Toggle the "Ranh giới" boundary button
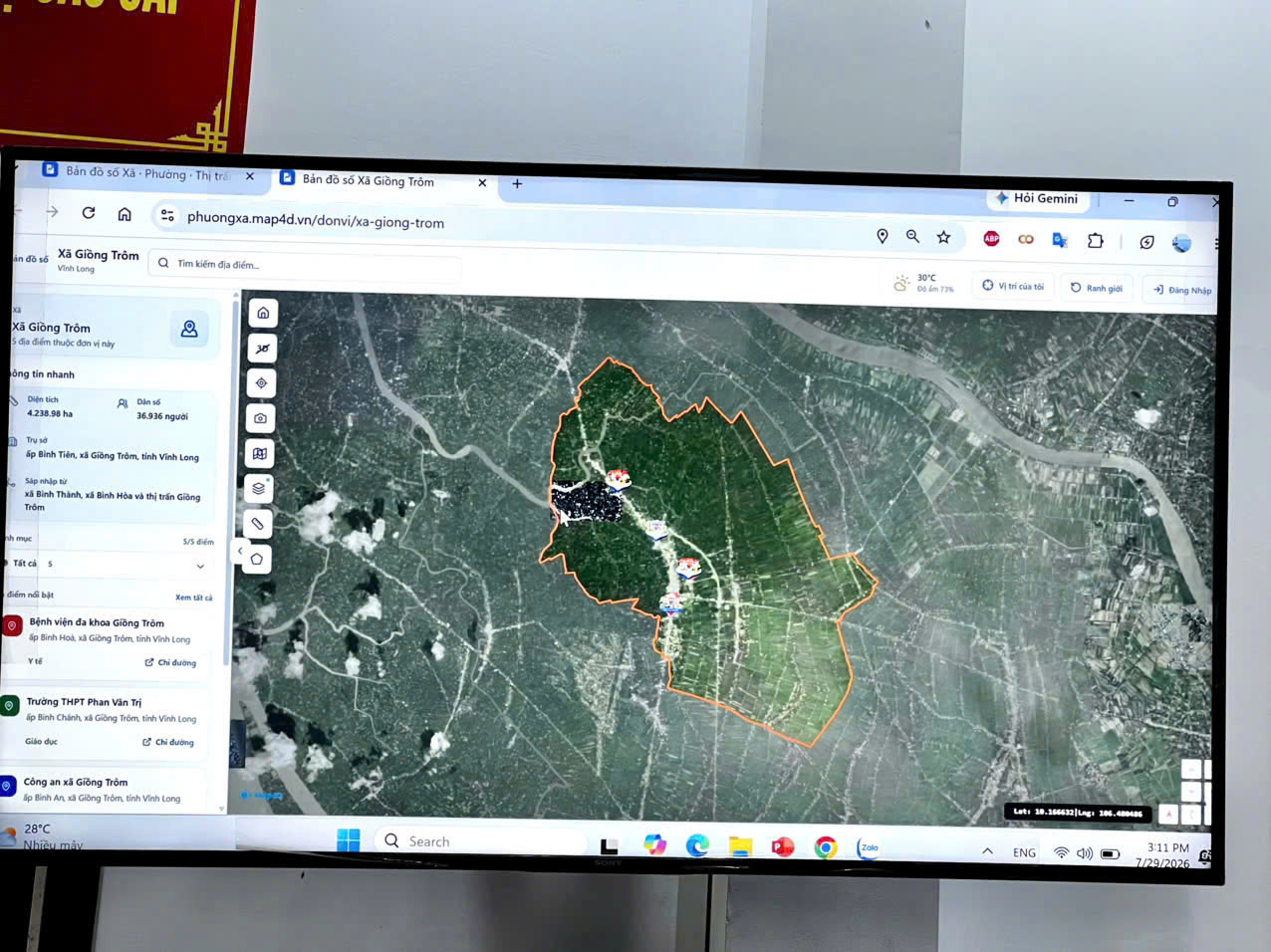Image resolution: width=1271 pixels, height=952 pixels. (1097, 288)
